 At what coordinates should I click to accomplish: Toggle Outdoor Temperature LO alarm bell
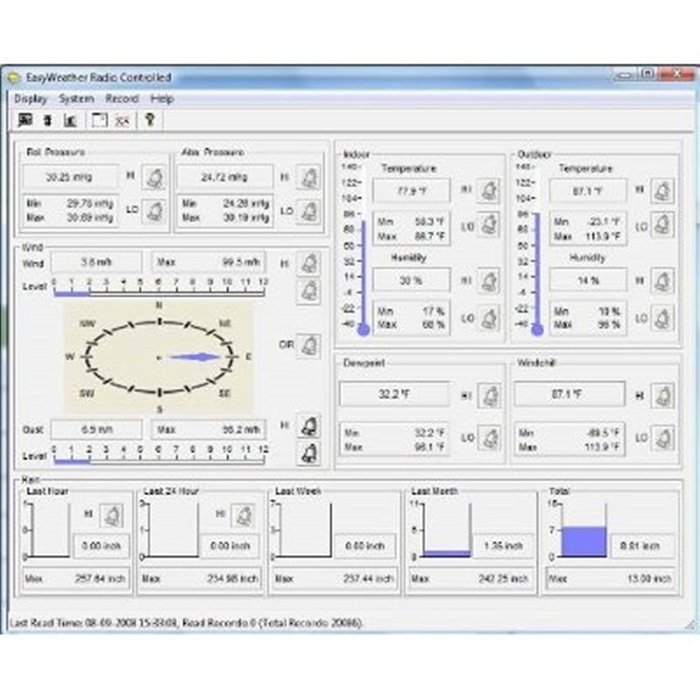(x=662, y=225)
